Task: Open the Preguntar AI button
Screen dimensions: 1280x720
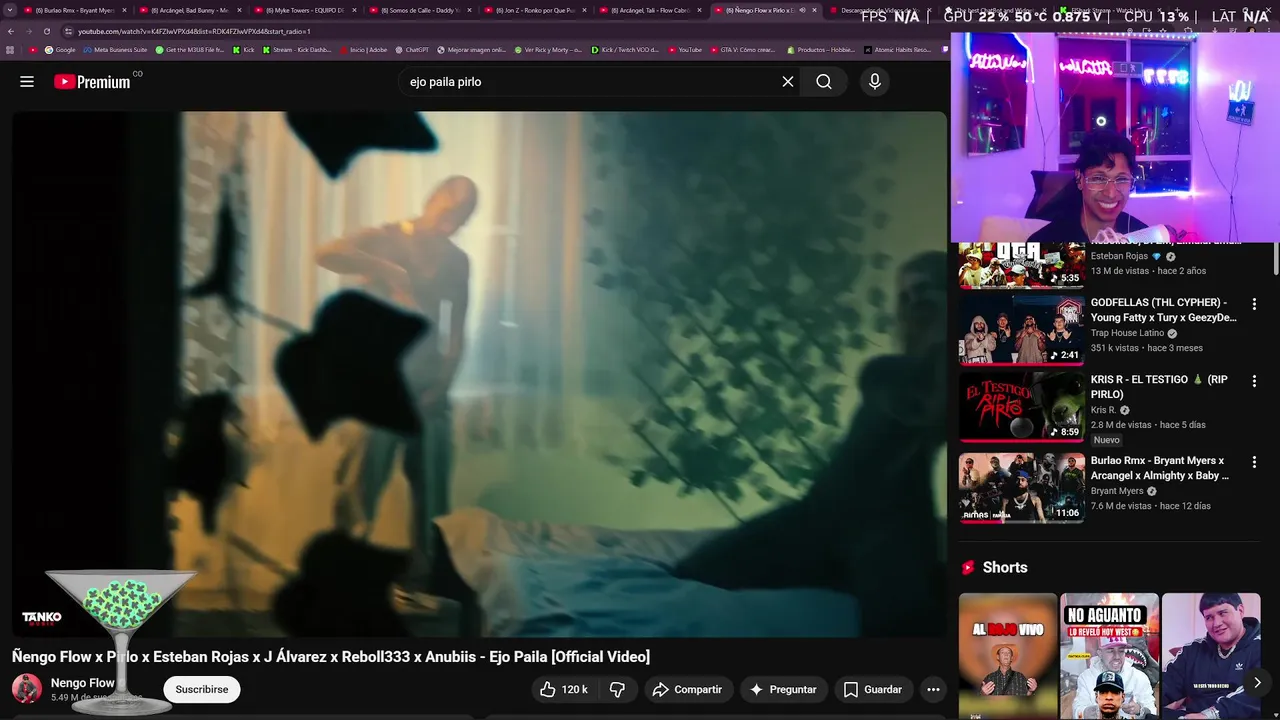Action: (783, 689)
